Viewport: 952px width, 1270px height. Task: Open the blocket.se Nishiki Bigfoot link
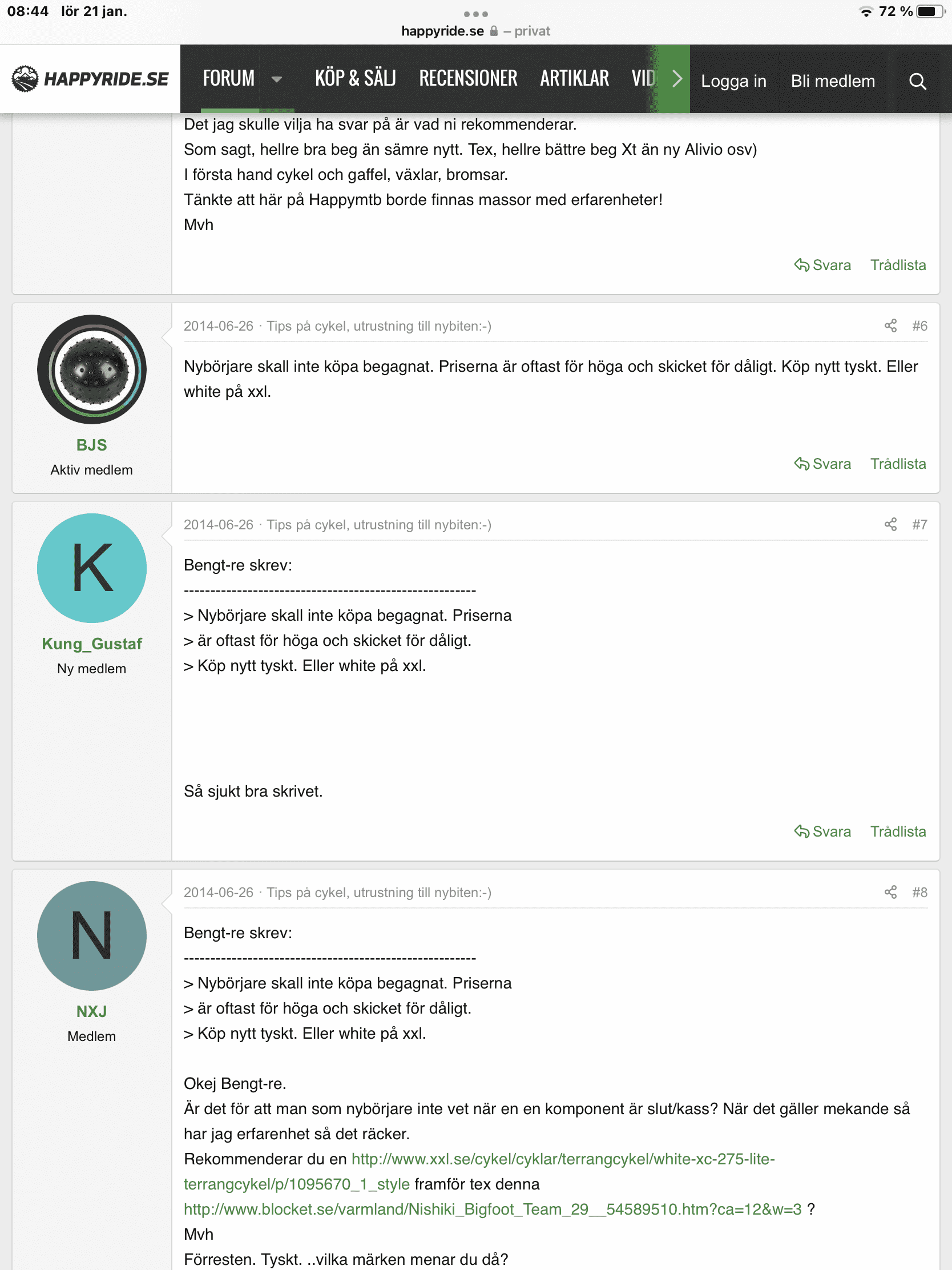point(493,1209)
